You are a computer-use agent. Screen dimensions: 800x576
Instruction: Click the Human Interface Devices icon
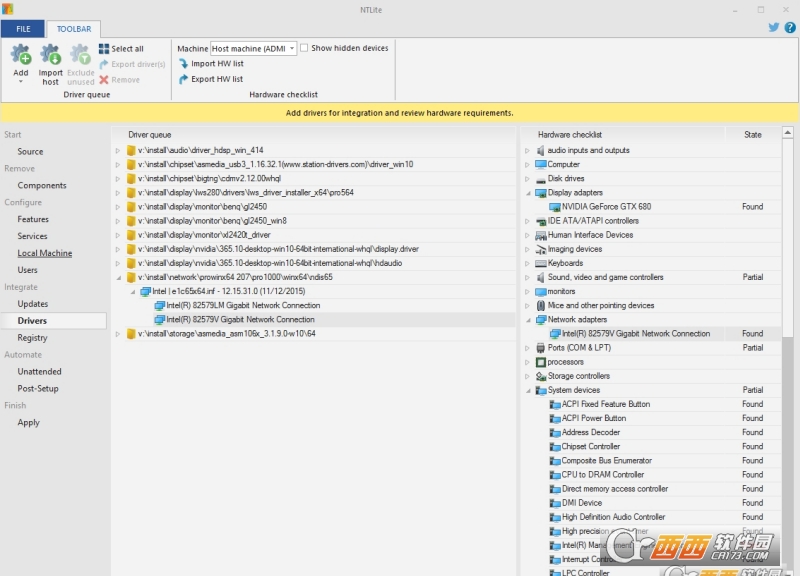[x=541, y=235]
